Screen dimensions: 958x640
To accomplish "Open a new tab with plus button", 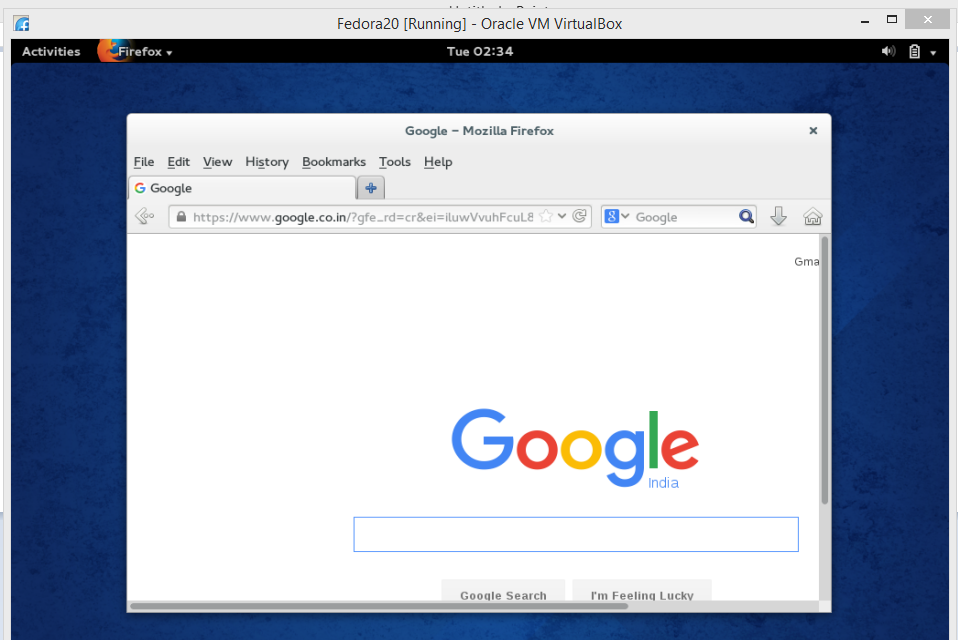I will 371,188.
